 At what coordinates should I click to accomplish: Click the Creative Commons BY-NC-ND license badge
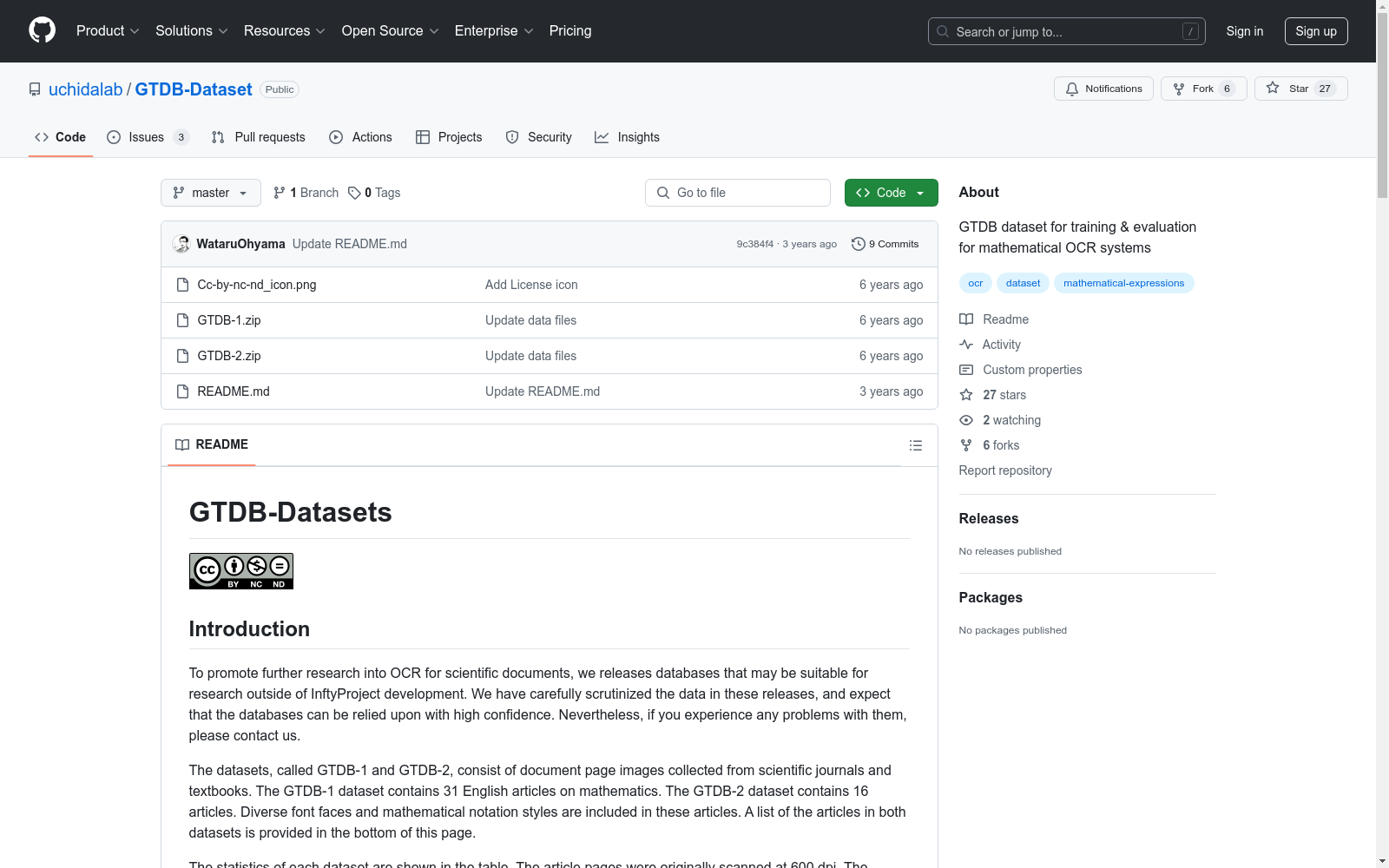click(x=241, y=571)
